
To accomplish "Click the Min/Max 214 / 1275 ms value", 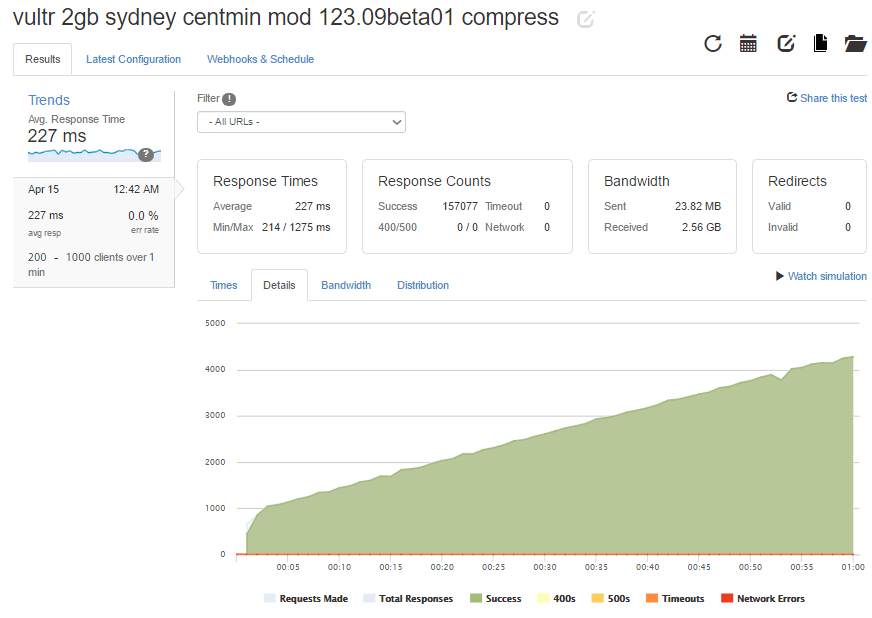I will tap(296, 228).
